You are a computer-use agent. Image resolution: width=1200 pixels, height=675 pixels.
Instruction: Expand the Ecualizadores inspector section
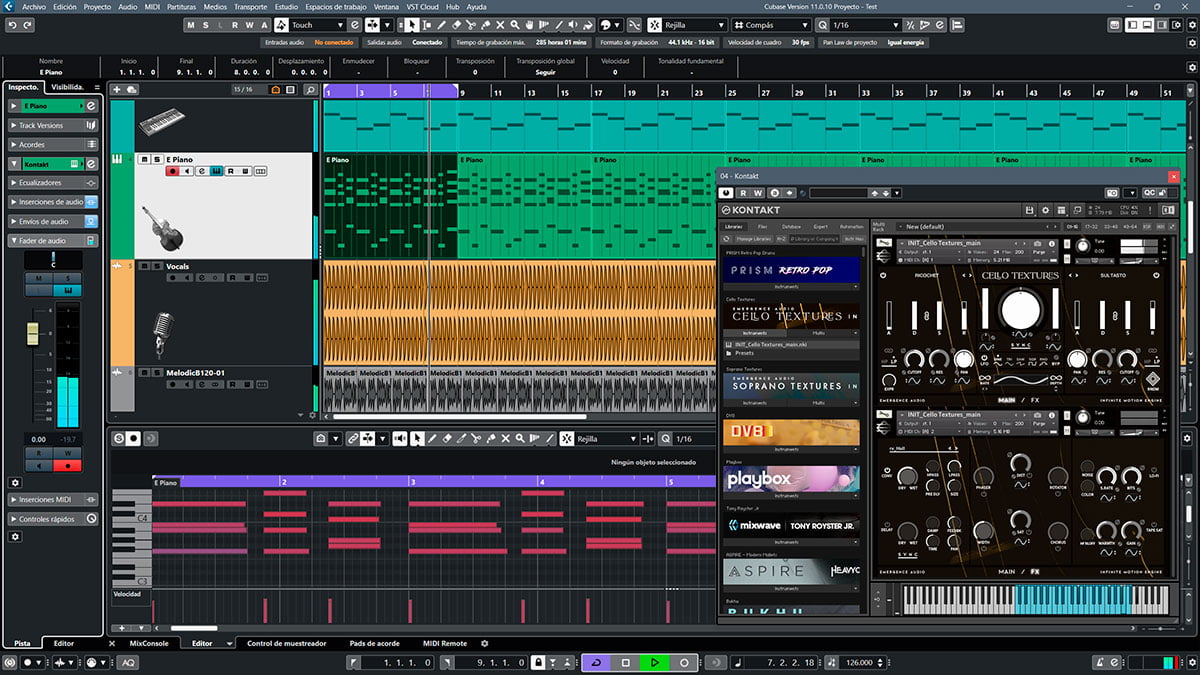(53, 183)
